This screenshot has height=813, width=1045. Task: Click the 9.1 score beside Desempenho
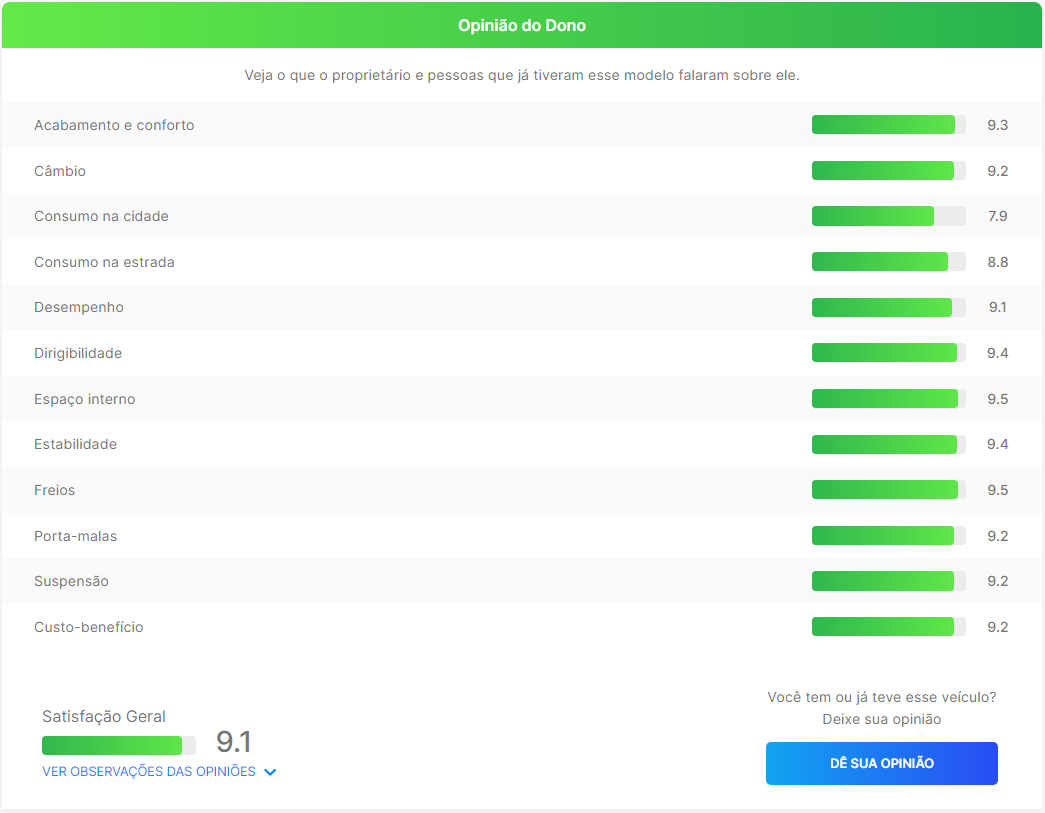point(998,308)
